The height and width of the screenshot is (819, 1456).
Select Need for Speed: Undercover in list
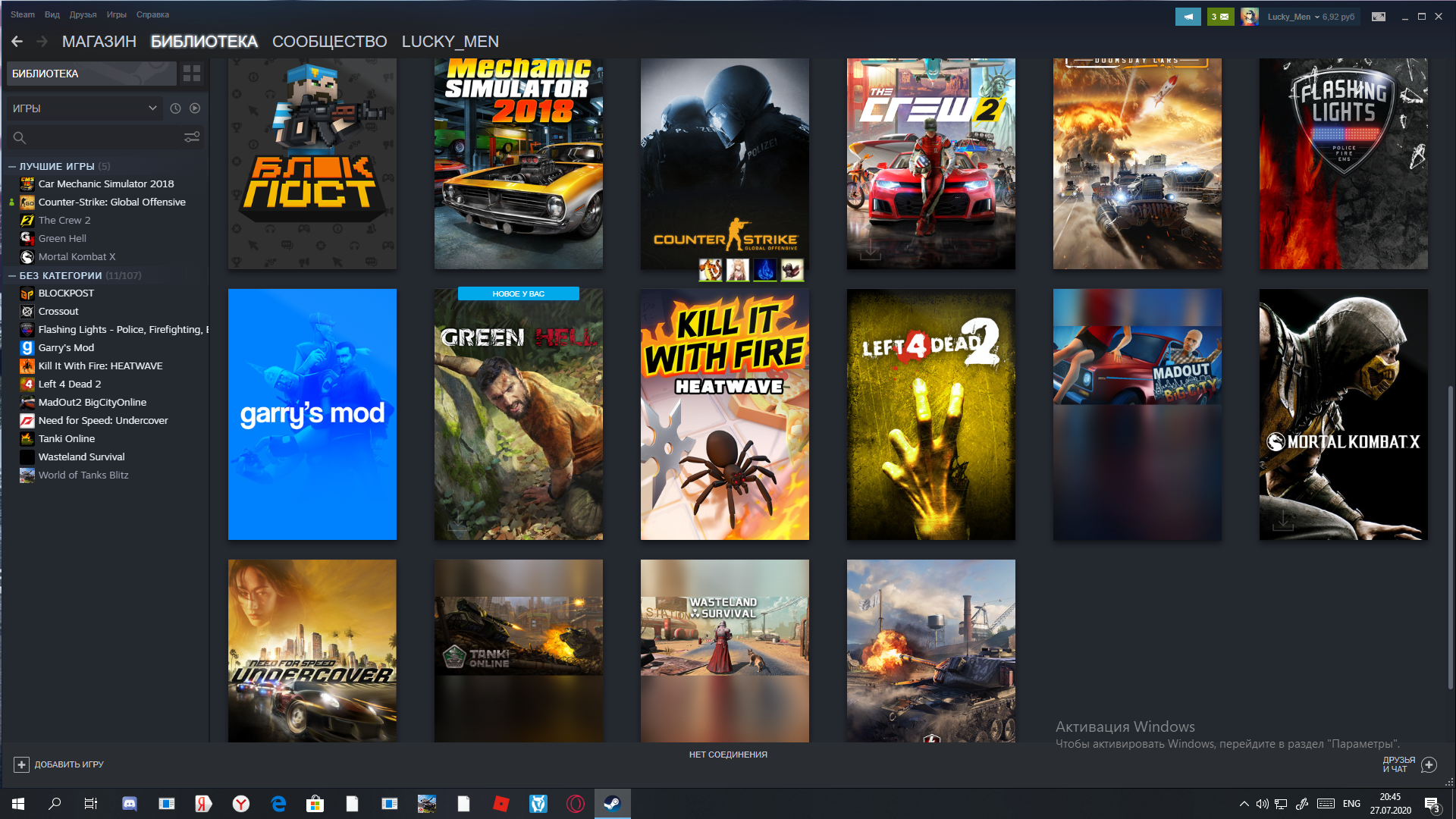(x=103, y=420)
